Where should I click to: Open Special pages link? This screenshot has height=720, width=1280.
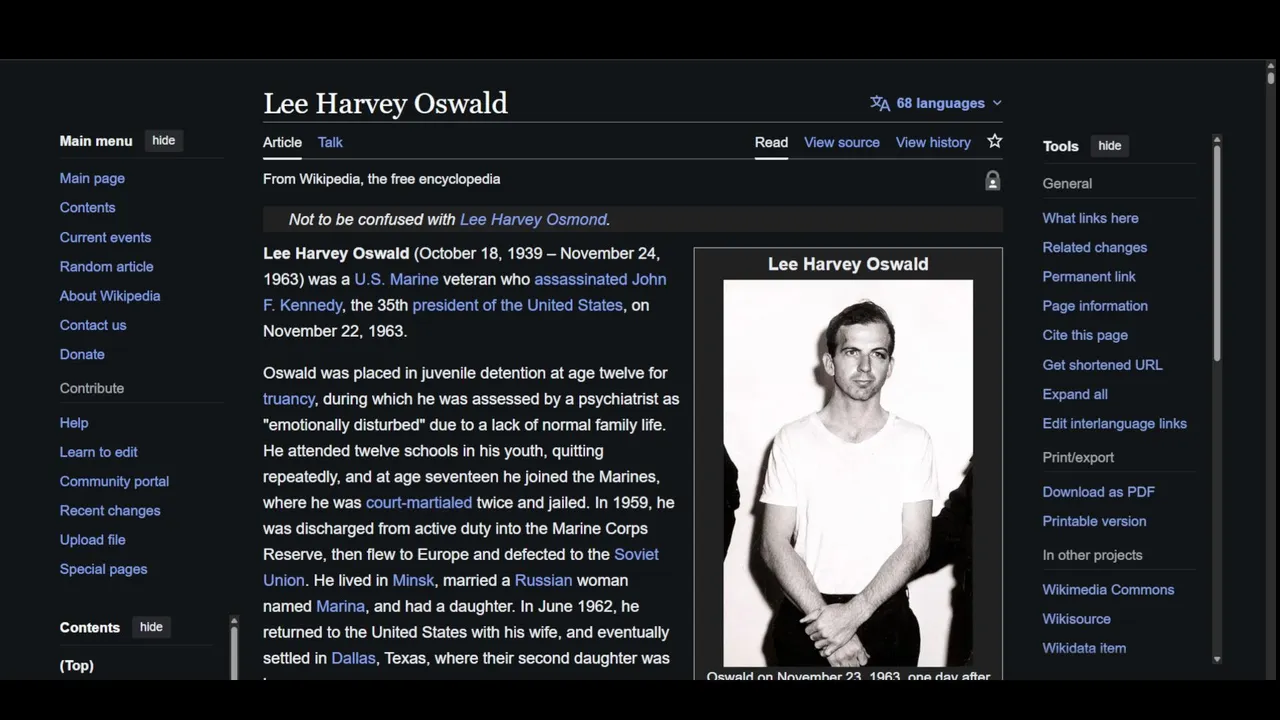103,569
